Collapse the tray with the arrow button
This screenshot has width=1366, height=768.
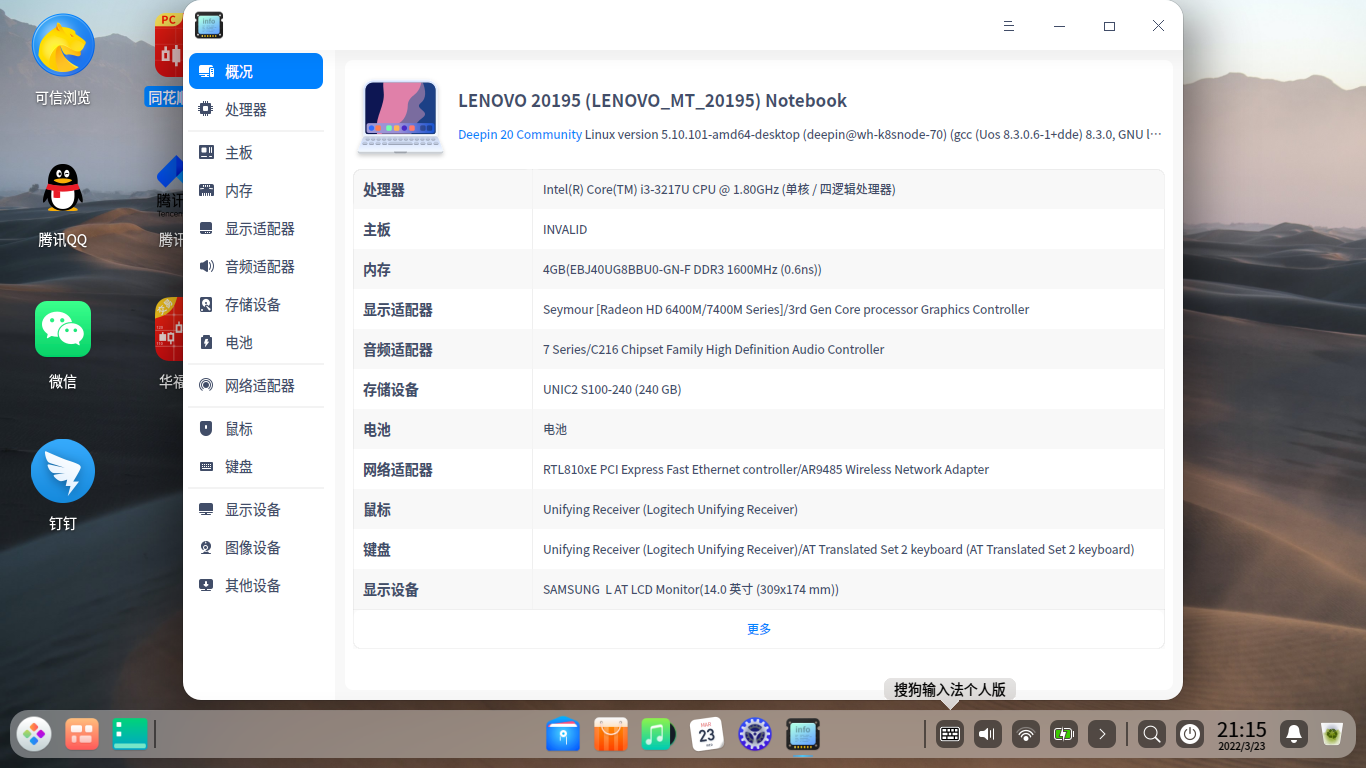[x=1102, y=734]
